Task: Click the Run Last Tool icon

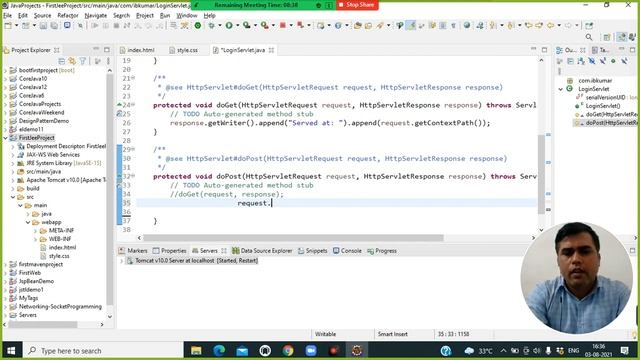Action: pos(264,25)
